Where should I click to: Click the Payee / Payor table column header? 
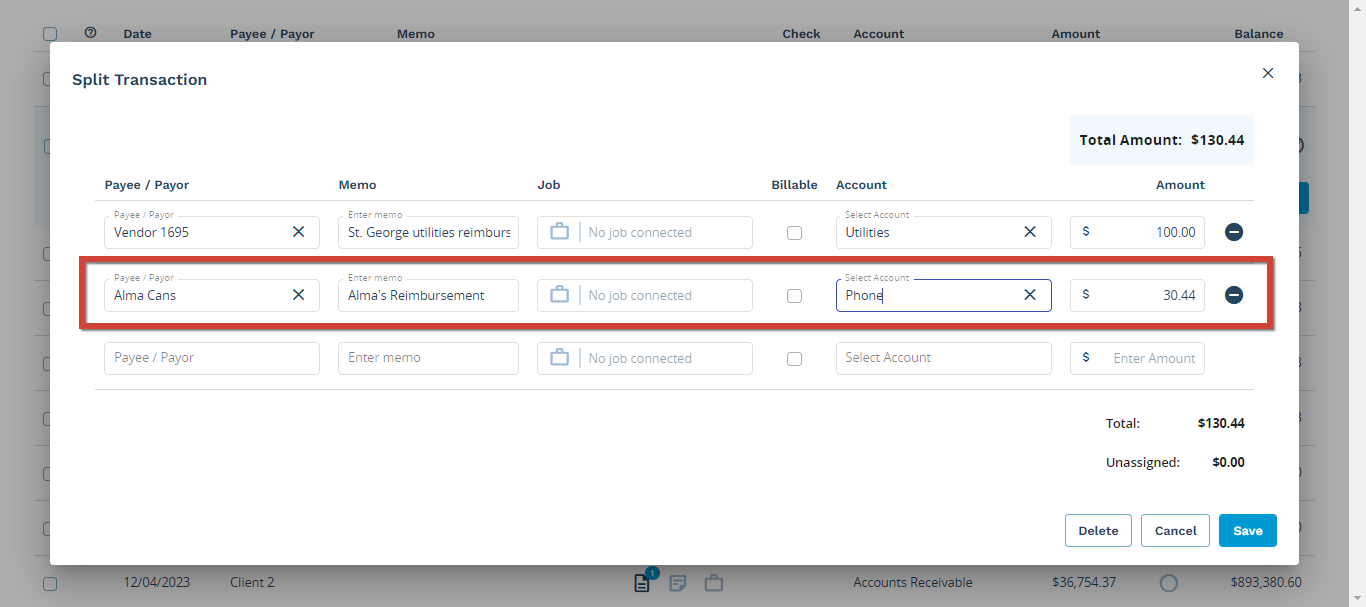point(272,34)
